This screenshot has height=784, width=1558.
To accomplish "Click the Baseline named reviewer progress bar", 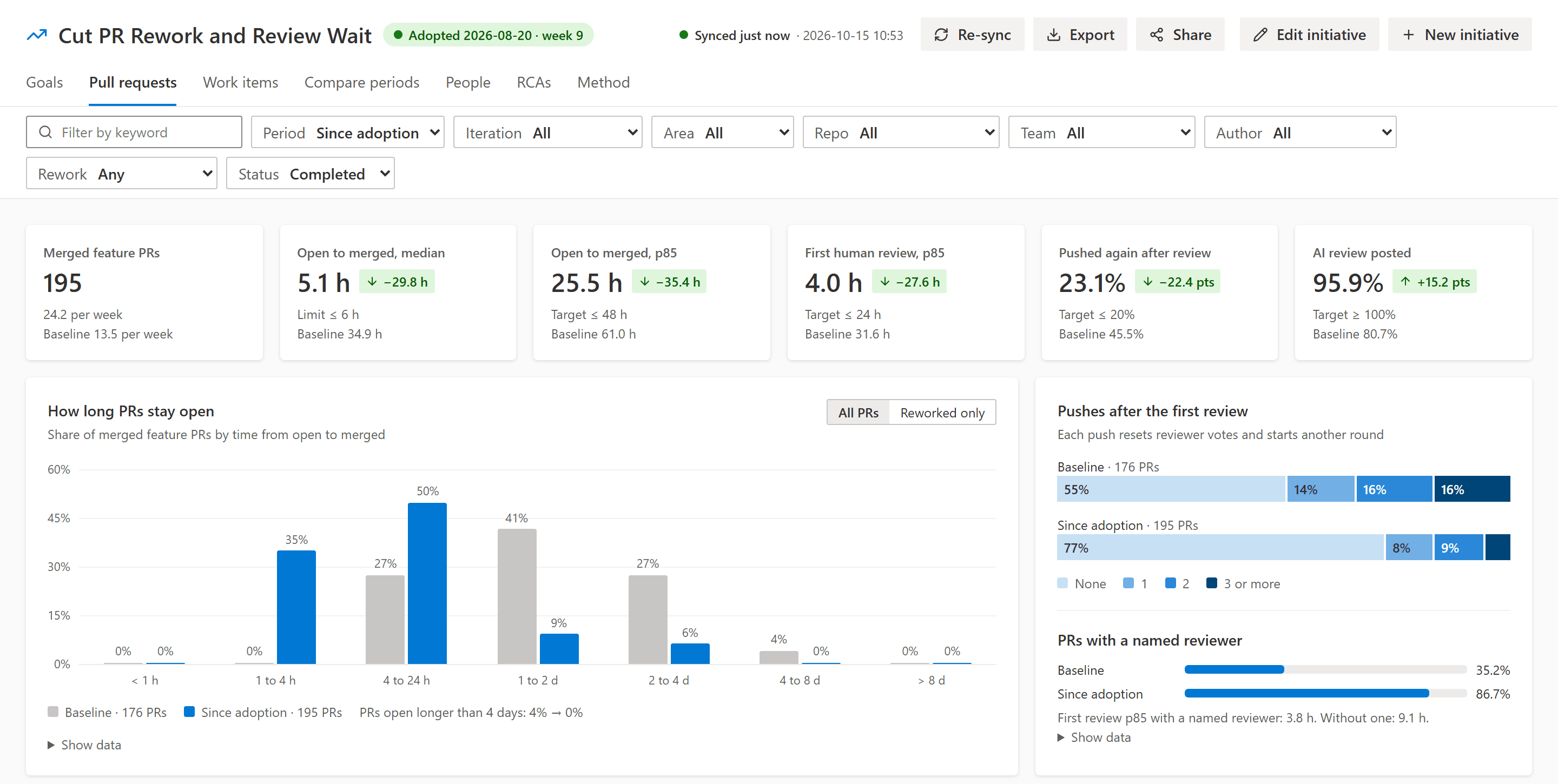I will tap(1325, 669).
